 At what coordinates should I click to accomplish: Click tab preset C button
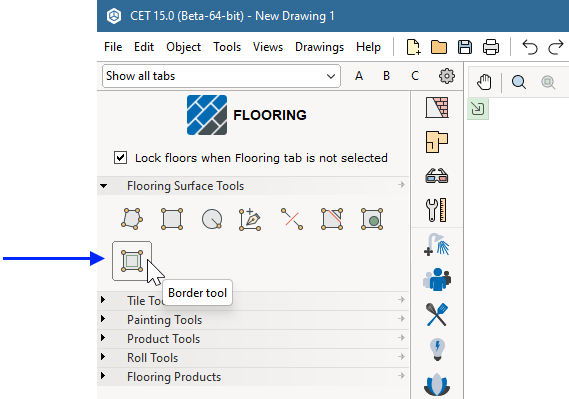pos(415,76)
